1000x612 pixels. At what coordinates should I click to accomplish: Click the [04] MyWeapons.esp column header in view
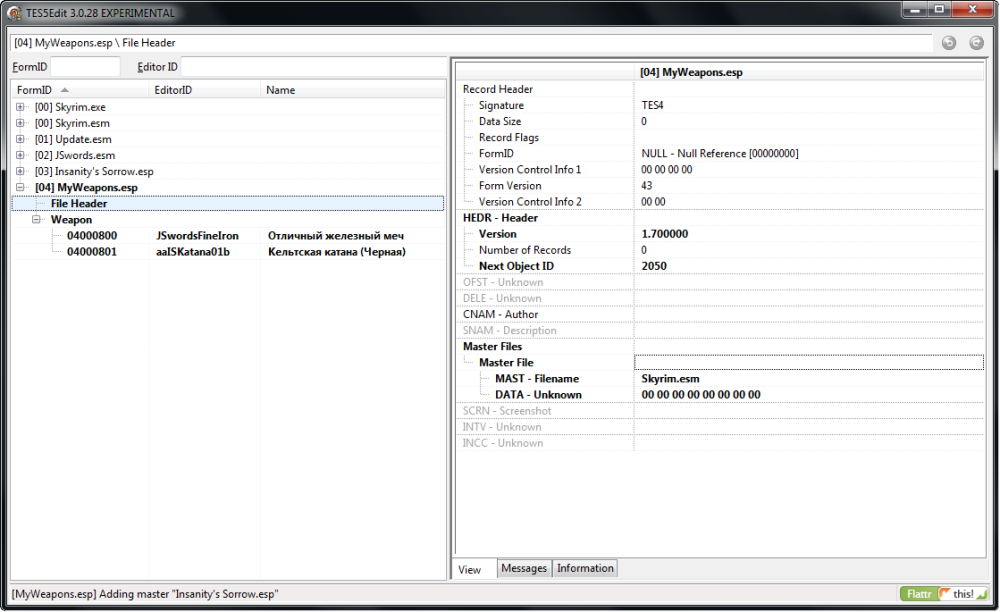(x=809, y=72)
